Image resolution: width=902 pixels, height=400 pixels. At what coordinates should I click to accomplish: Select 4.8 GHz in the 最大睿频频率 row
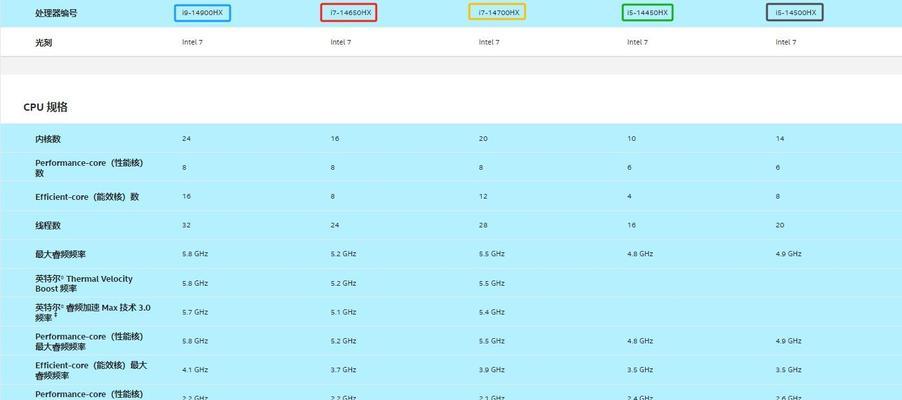(640, 254)
